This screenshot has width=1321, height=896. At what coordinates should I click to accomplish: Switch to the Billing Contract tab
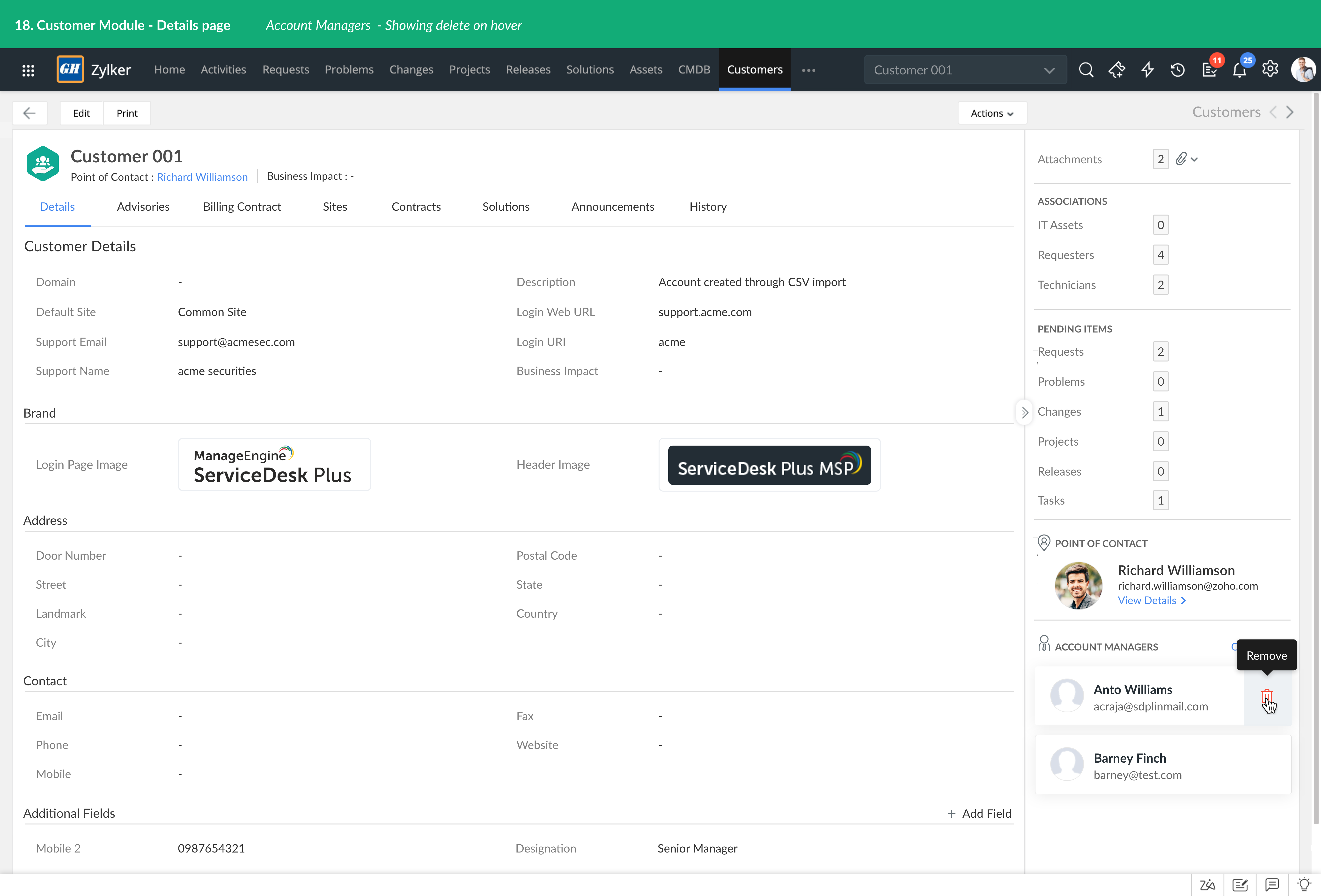[242, 207]
